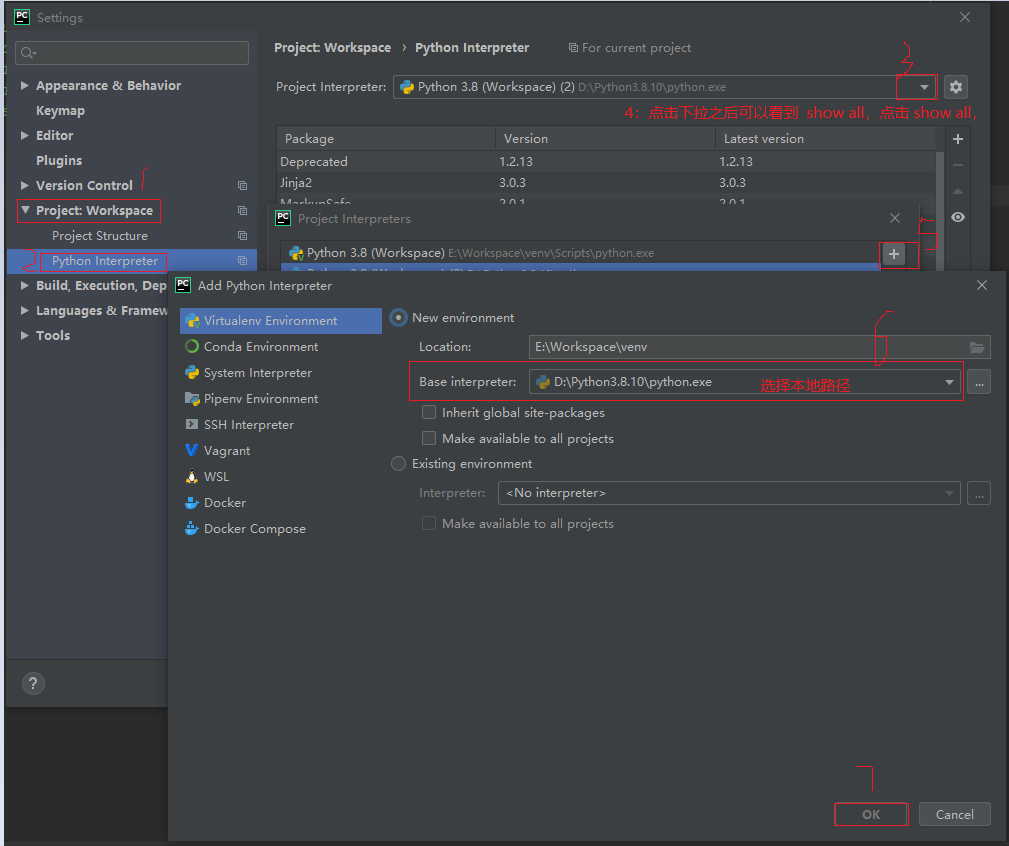Open the Plugins settings page
1009x846 pixels.
[x=59, y=161]
